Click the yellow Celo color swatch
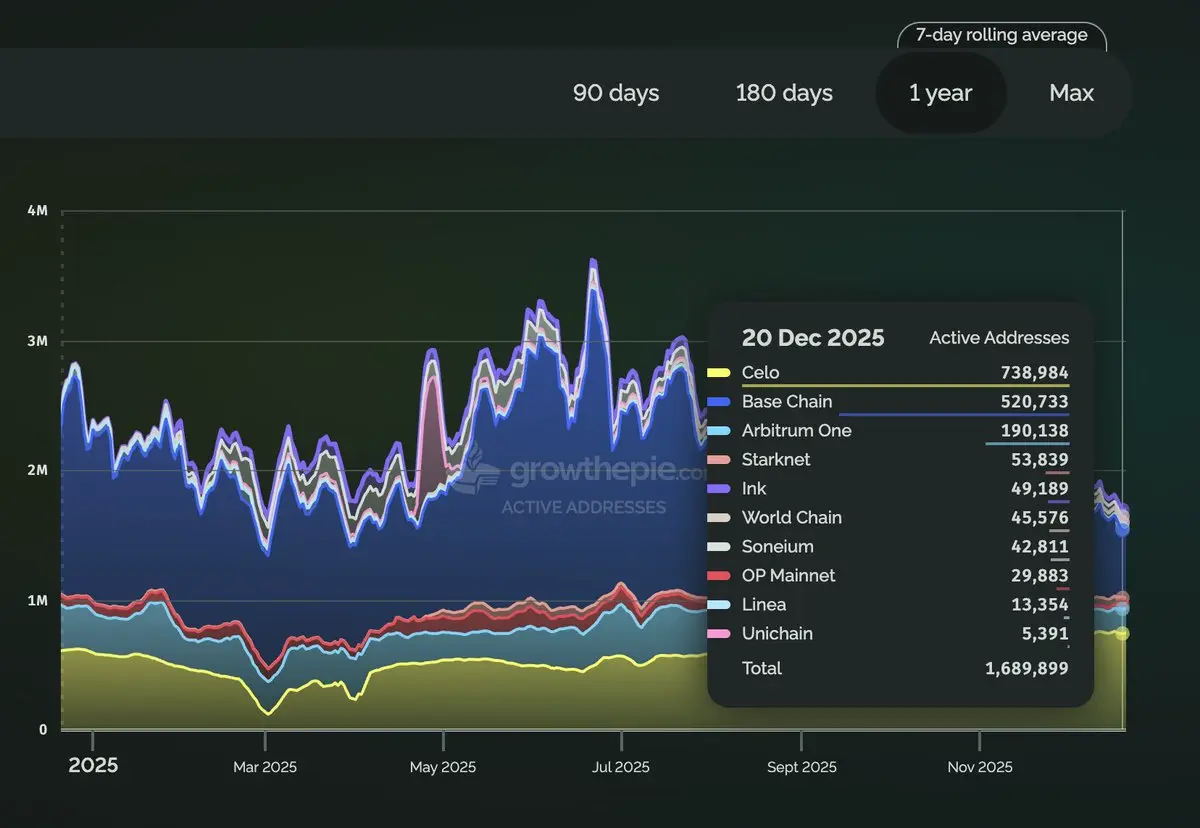 [718, 373]
